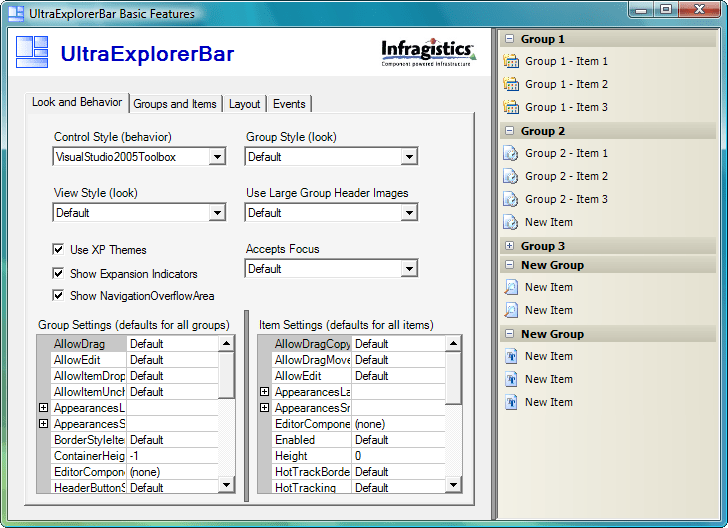Select Group 1 - Item 1 label
This screenshot has height=528, width=728.
point(566,61)
